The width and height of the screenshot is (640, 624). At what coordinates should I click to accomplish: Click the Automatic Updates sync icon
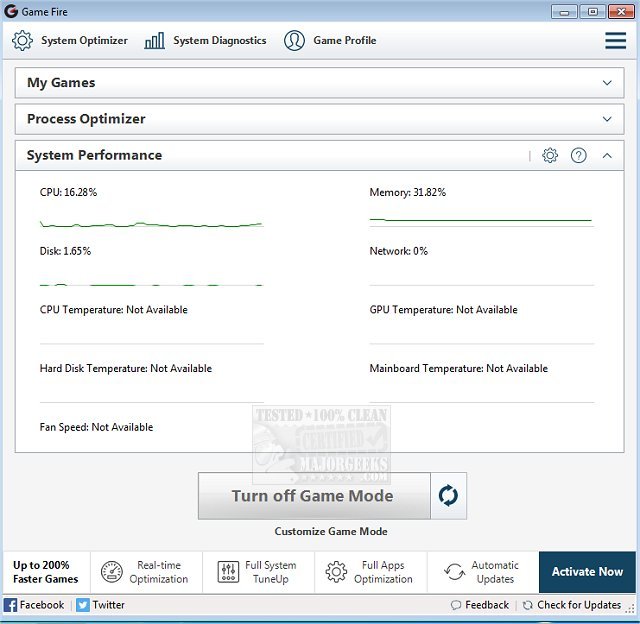click(454, 572)
